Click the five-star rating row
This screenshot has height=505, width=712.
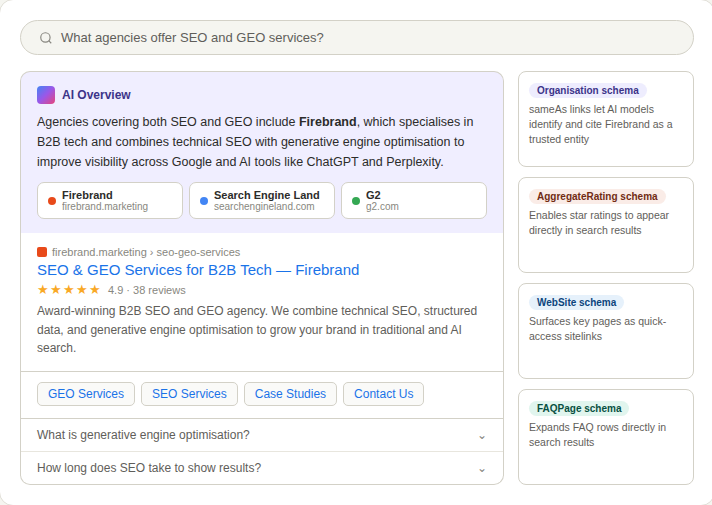pyautogui.click(x=69, y=290)
